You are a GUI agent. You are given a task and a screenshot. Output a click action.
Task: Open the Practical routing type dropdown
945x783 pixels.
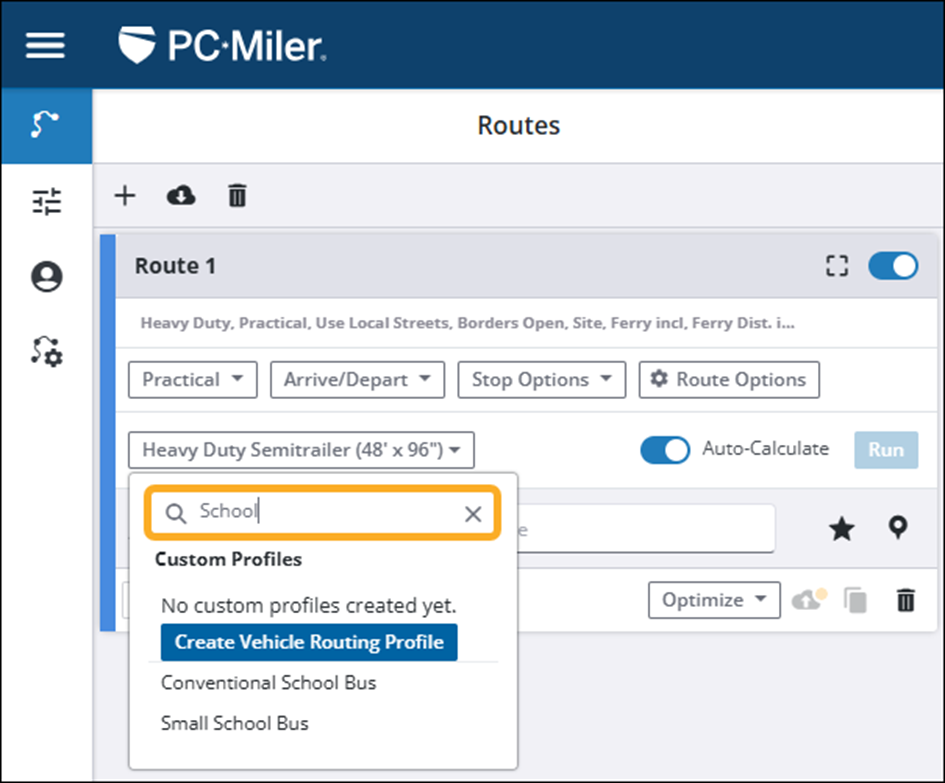point(193,380)
